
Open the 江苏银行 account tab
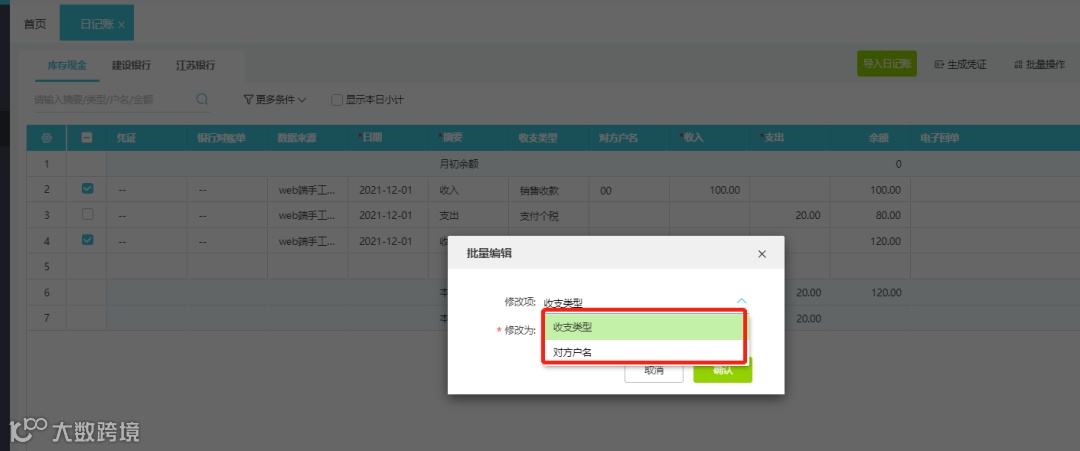pyautogui.click(x=196, y=65)
